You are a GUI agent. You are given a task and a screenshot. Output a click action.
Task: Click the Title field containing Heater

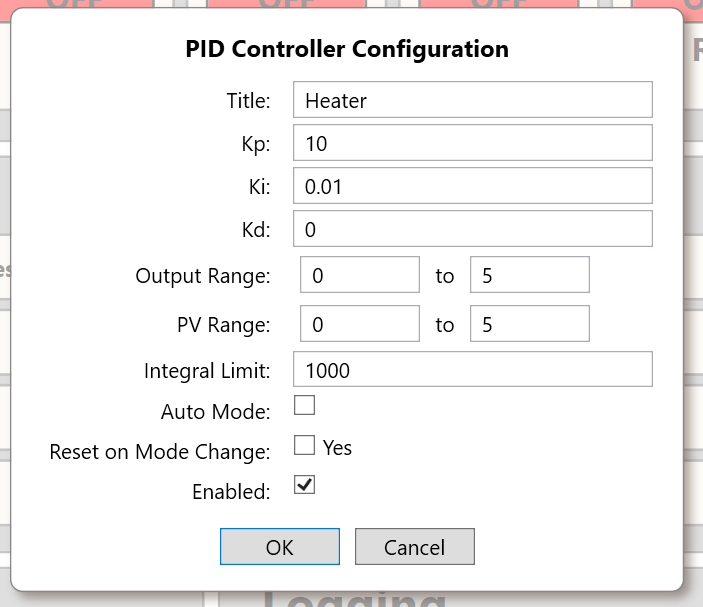click(473, 100)
